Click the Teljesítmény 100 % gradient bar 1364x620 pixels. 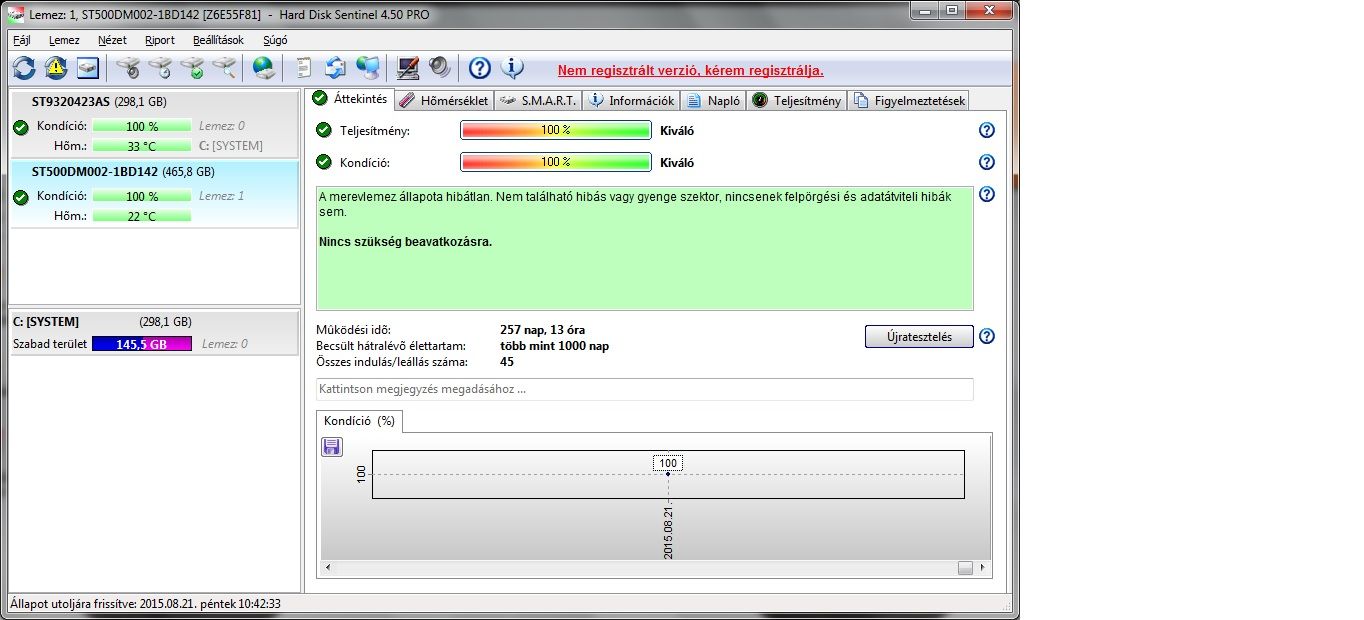click(556, 130)
